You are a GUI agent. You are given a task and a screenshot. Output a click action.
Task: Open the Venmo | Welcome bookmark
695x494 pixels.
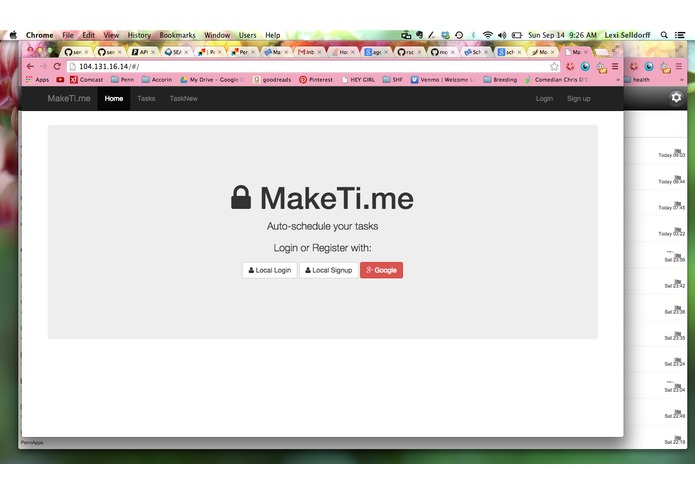(443, 80)
